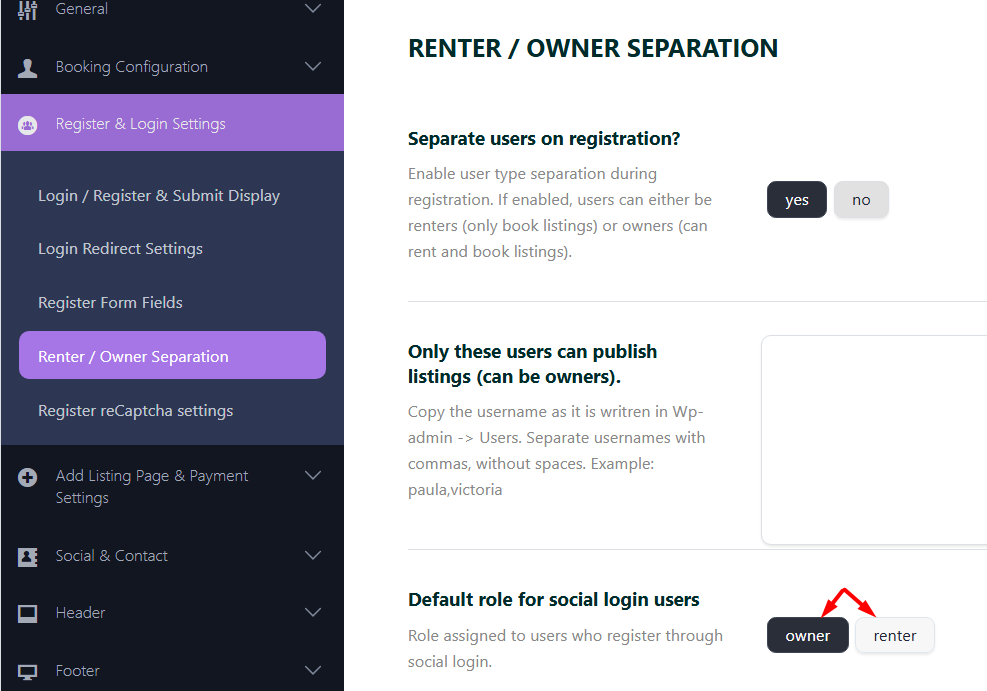The height and width of the screenshot is (691, 987).
Task: Open Login / Register & Submit Display
Action: (159, 196)
